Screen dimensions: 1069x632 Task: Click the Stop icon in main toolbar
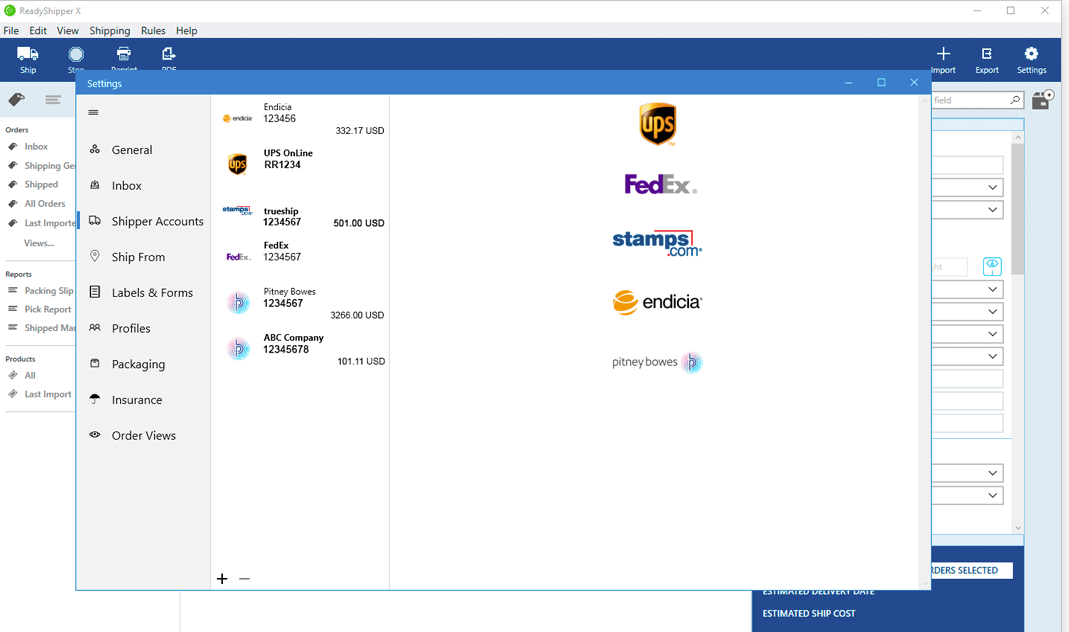(x=76, y=54)
